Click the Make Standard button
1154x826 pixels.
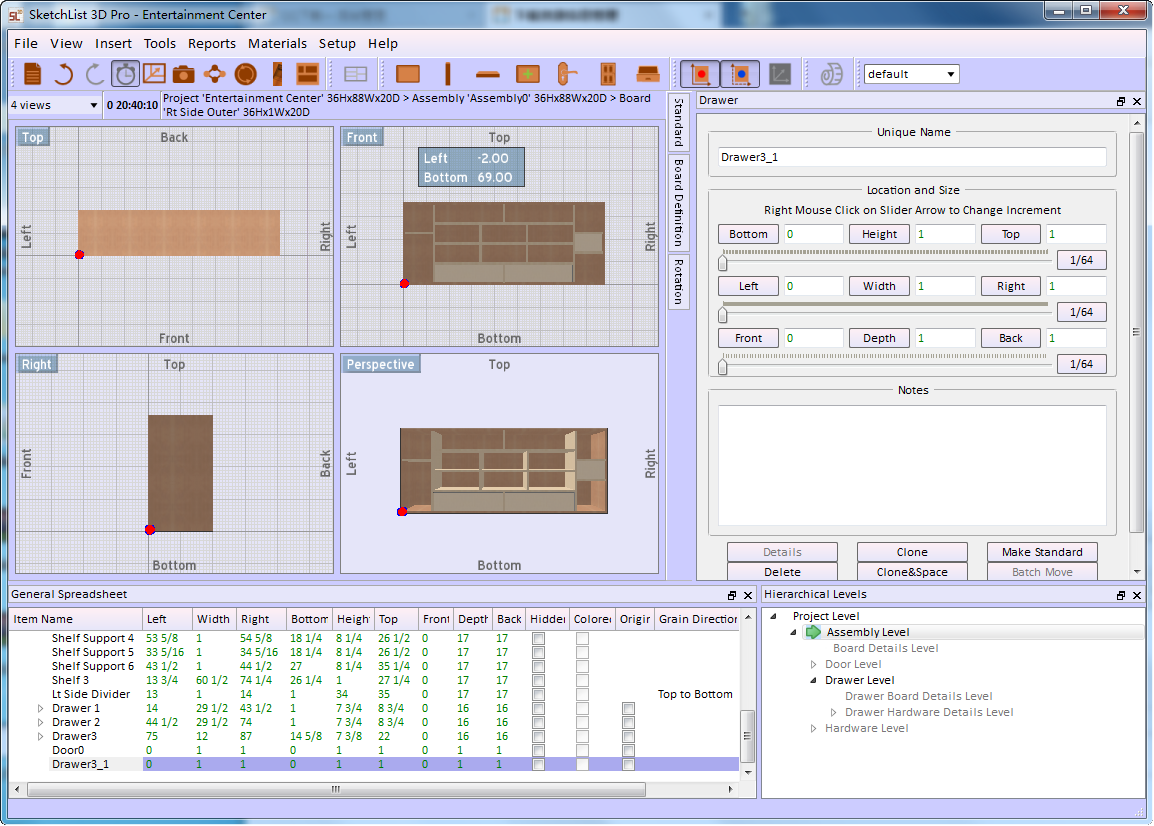coord(1041,552)
